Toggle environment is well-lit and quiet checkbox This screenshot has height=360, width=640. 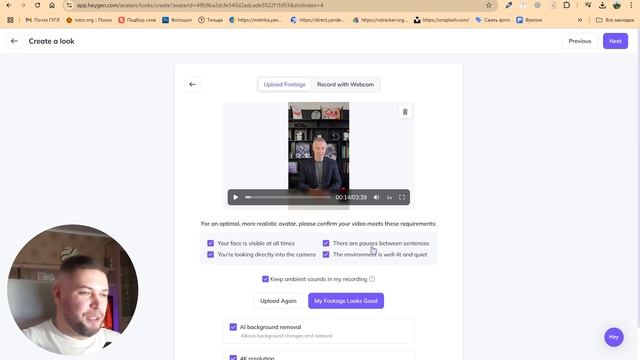(x=326, y=254)
